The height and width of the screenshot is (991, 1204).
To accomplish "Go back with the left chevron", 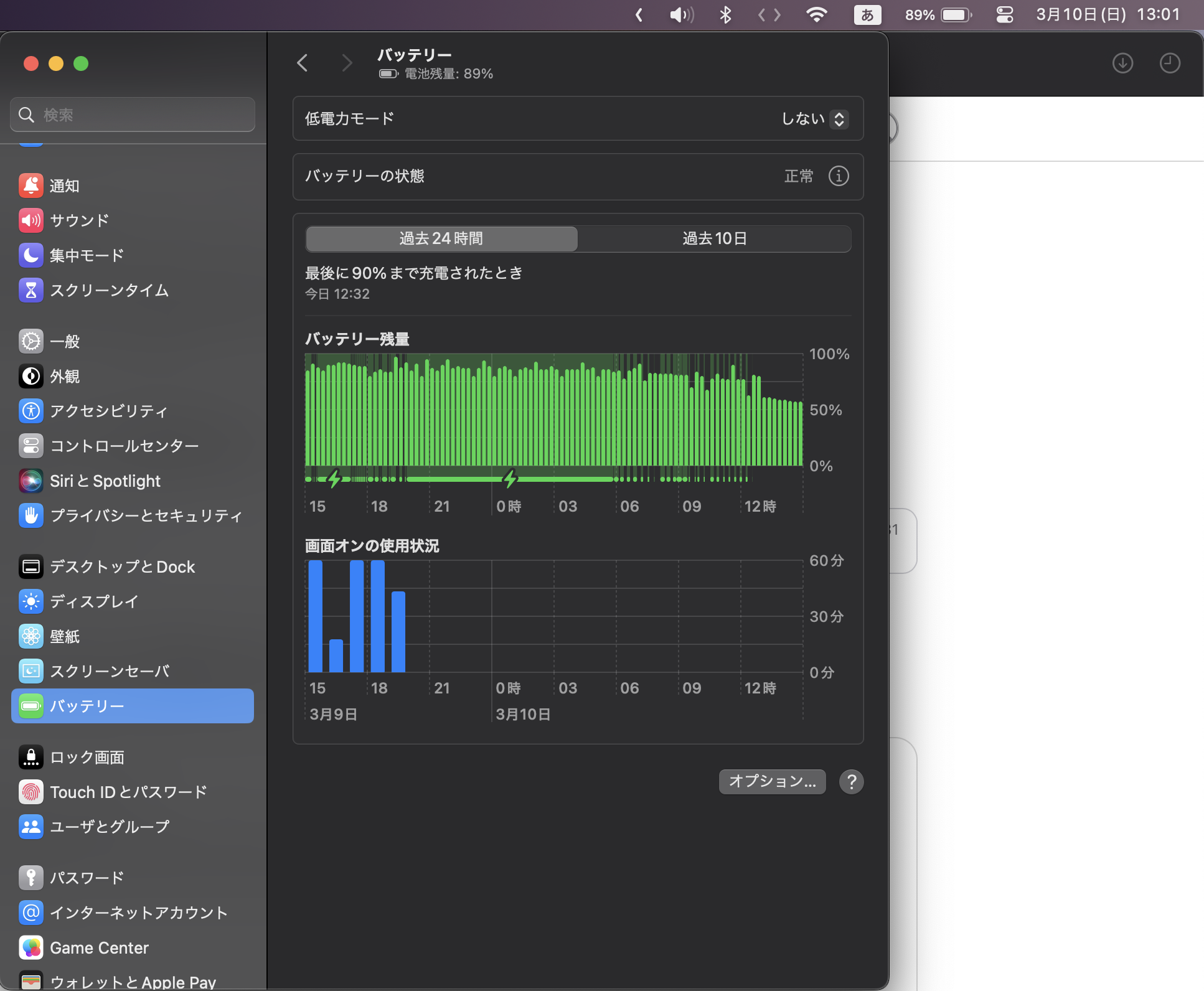I will [303, 63].
